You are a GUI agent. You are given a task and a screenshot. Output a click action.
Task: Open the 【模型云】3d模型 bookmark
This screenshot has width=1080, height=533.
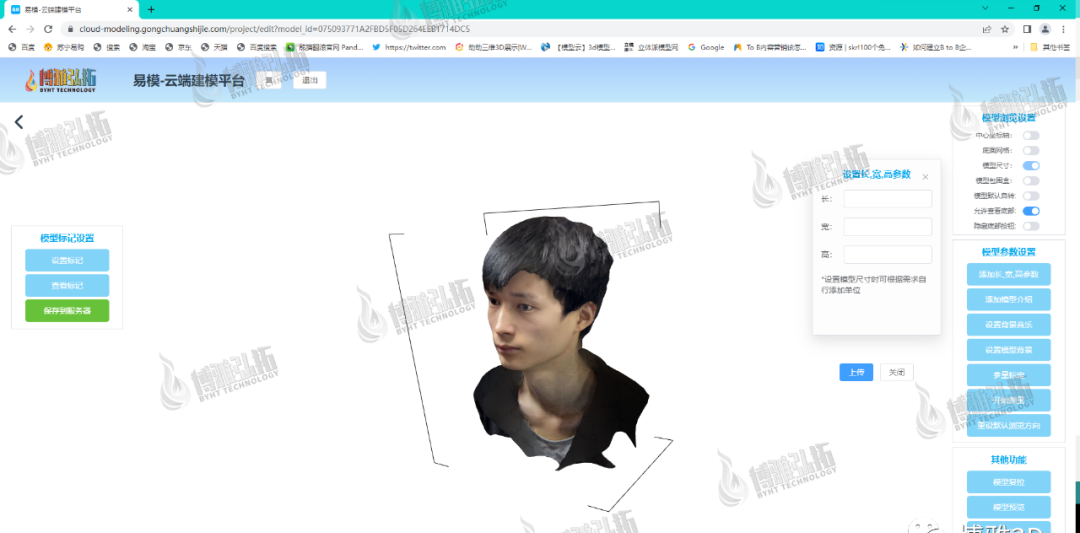click(x=578, y=48)
